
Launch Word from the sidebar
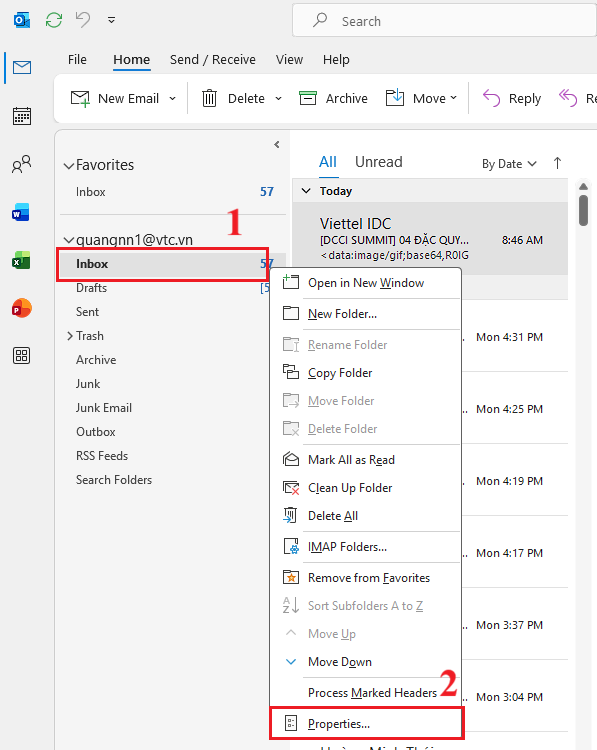click(x=22, y=212)
